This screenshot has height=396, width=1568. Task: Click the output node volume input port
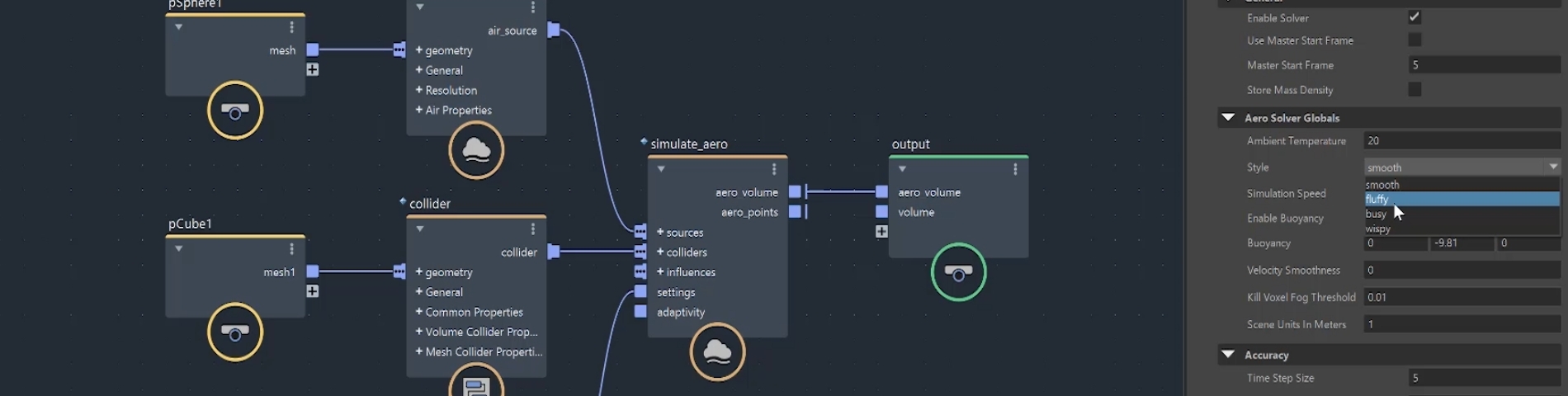click(881, 211)
